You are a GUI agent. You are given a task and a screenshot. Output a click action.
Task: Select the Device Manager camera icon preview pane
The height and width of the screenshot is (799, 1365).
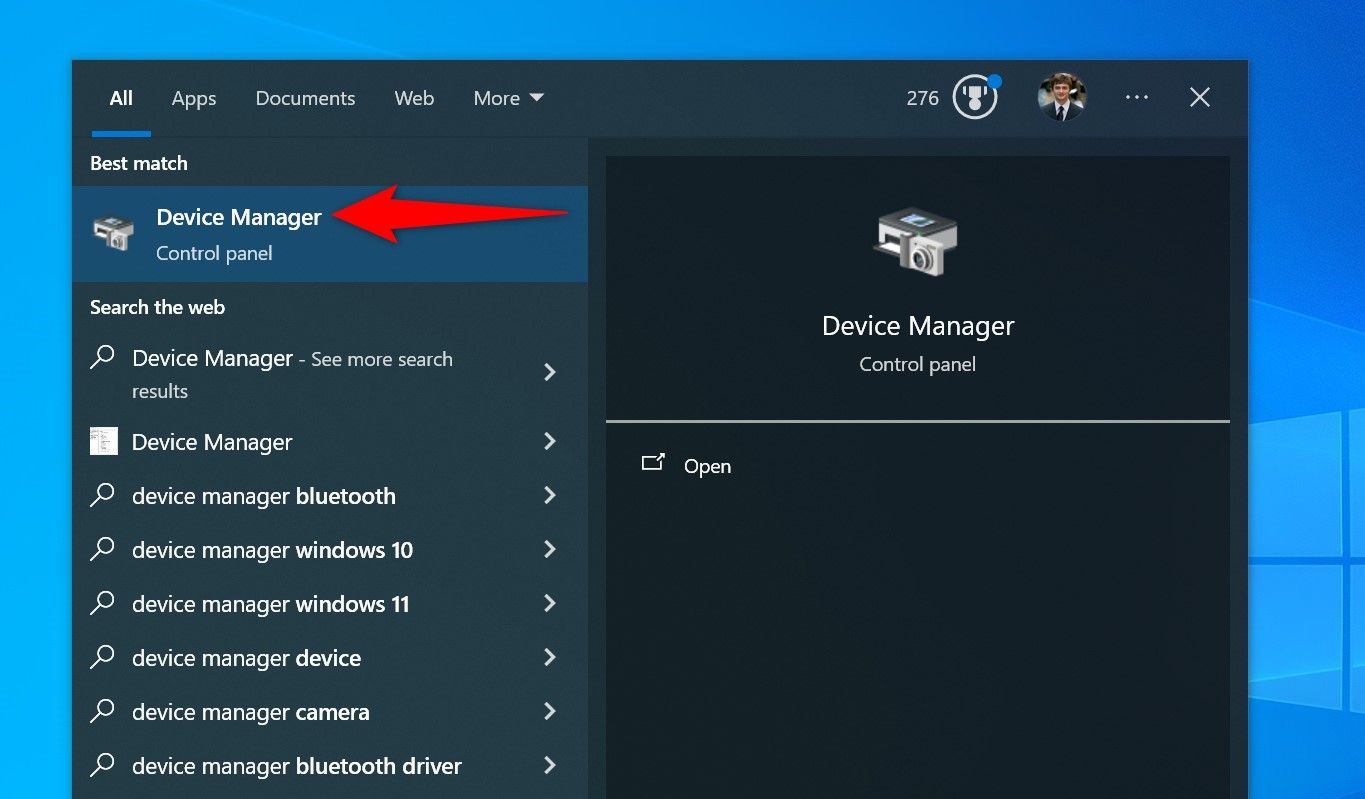coord(917,240)
